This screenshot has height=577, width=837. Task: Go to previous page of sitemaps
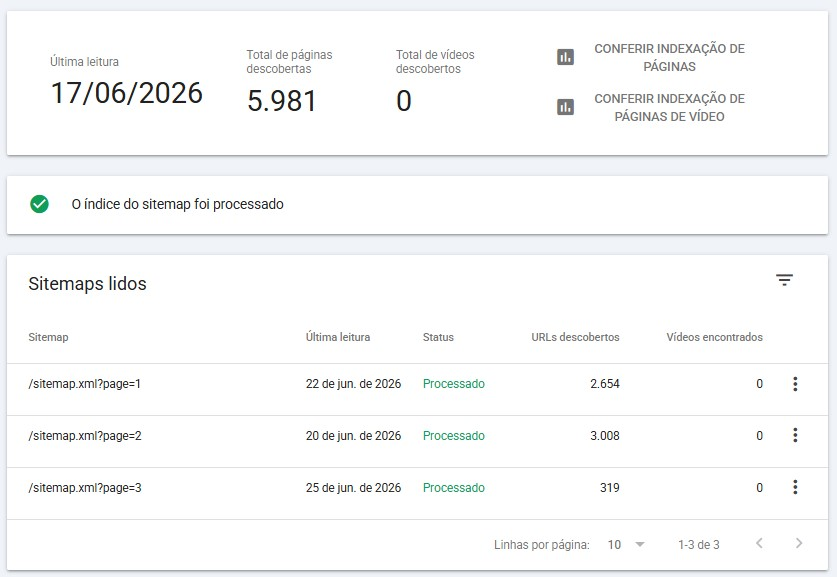click(759, 543)
